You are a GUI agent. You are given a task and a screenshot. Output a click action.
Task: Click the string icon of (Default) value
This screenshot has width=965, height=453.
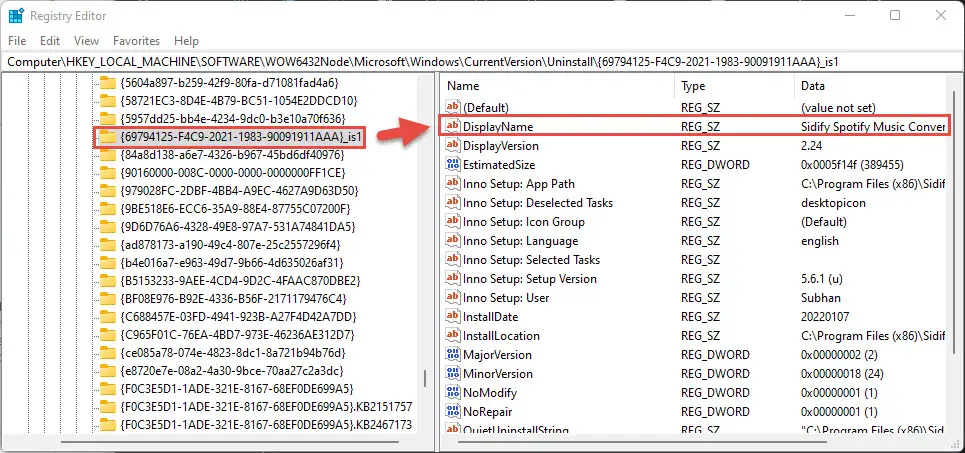pyautogui.click(x=453, y=107)
